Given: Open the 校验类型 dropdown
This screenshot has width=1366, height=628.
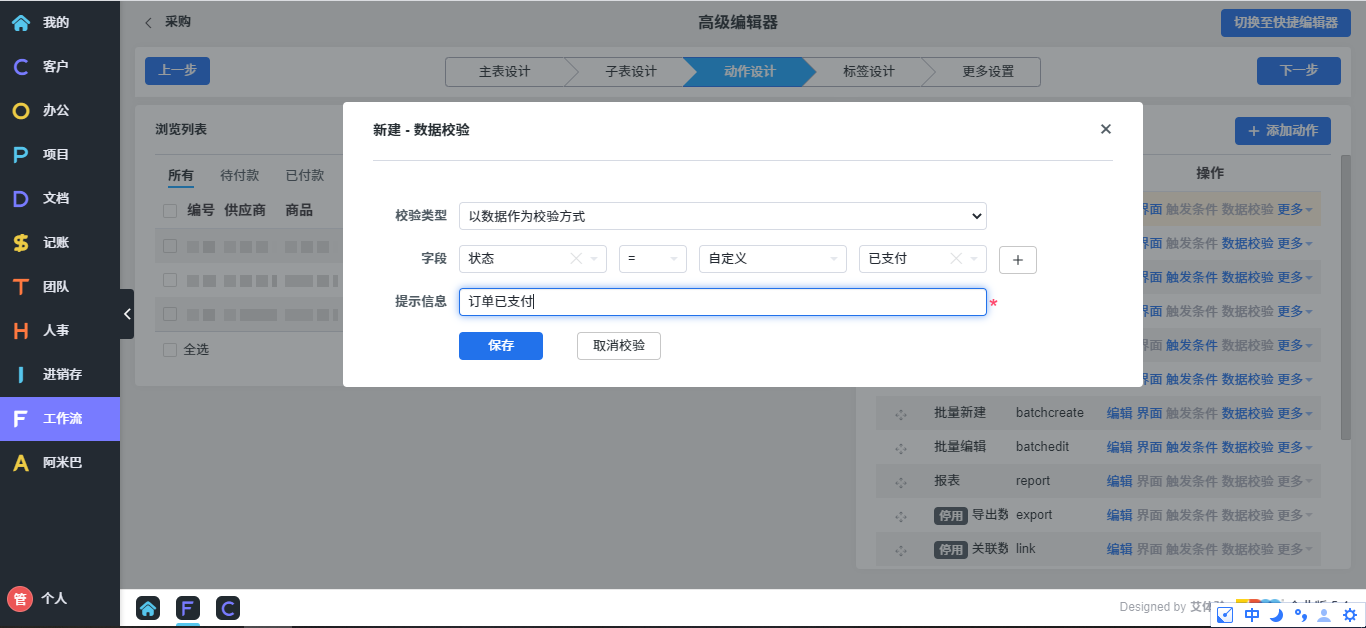Looking at the screenshot, I should [x=722, y=216].
